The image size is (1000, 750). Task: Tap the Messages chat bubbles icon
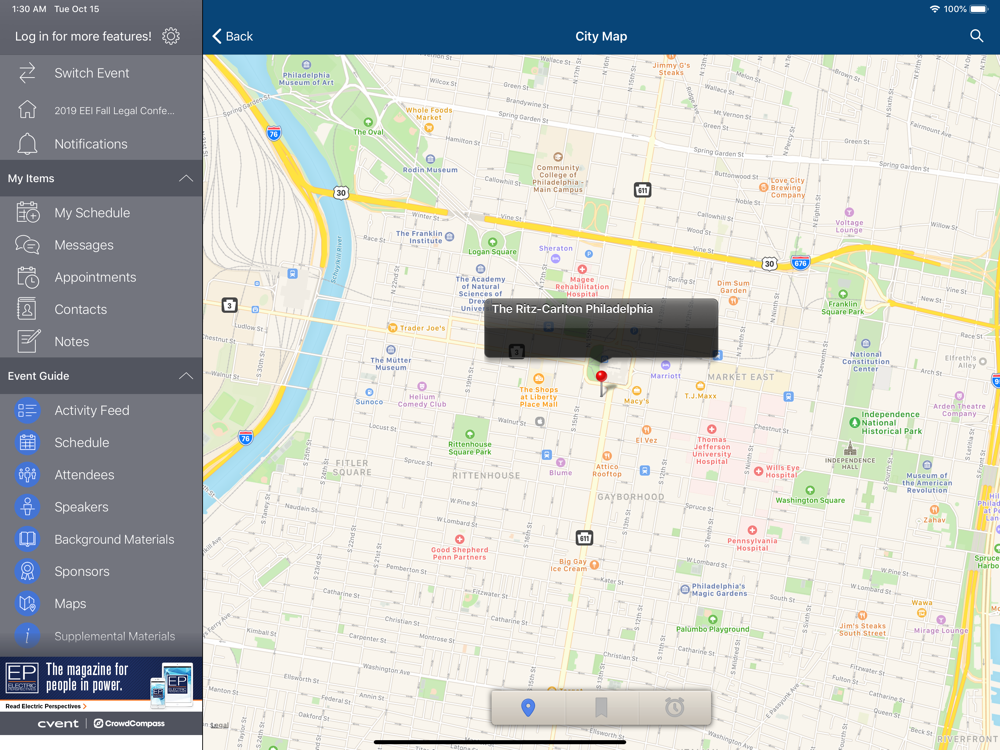[x=27, y=245]
